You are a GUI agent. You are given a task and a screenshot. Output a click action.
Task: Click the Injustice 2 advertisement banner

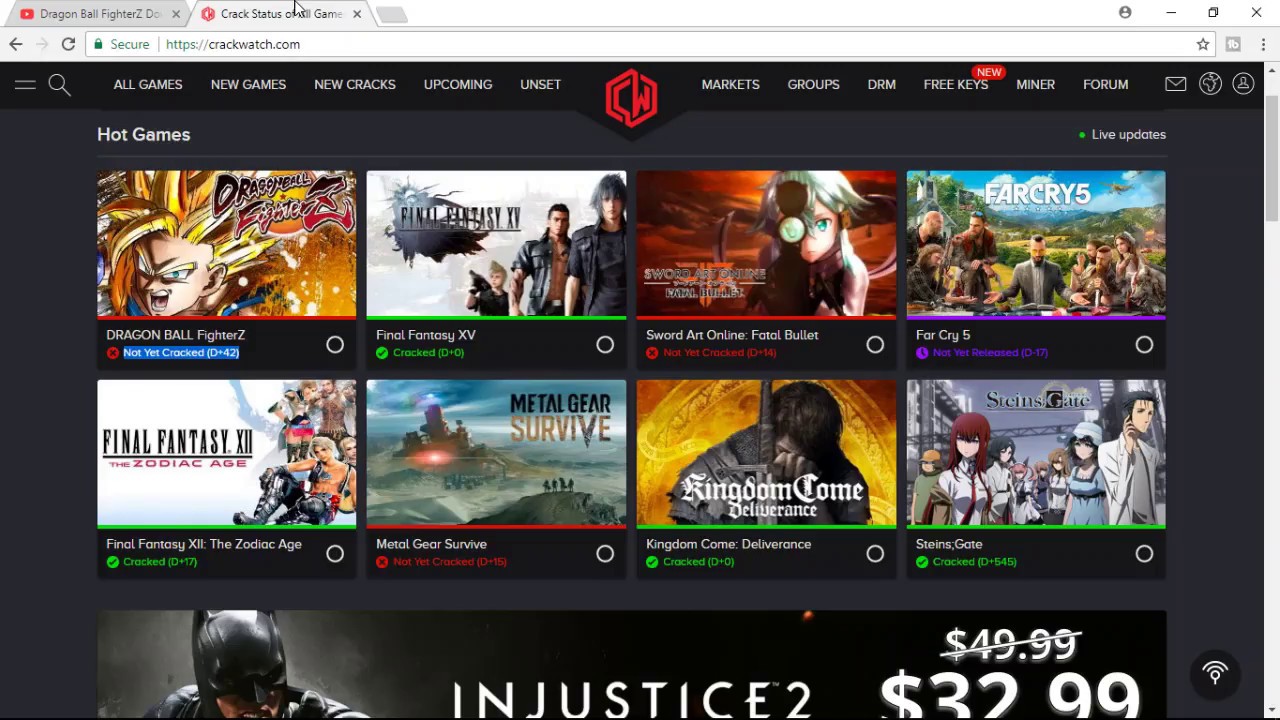[x=631, y=665]
